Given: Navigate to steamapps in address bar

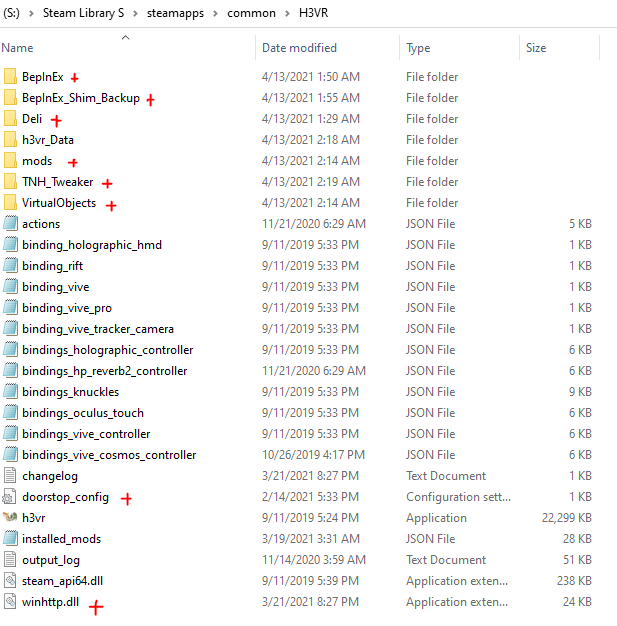Looking at the screenshot, I should 175,13.
